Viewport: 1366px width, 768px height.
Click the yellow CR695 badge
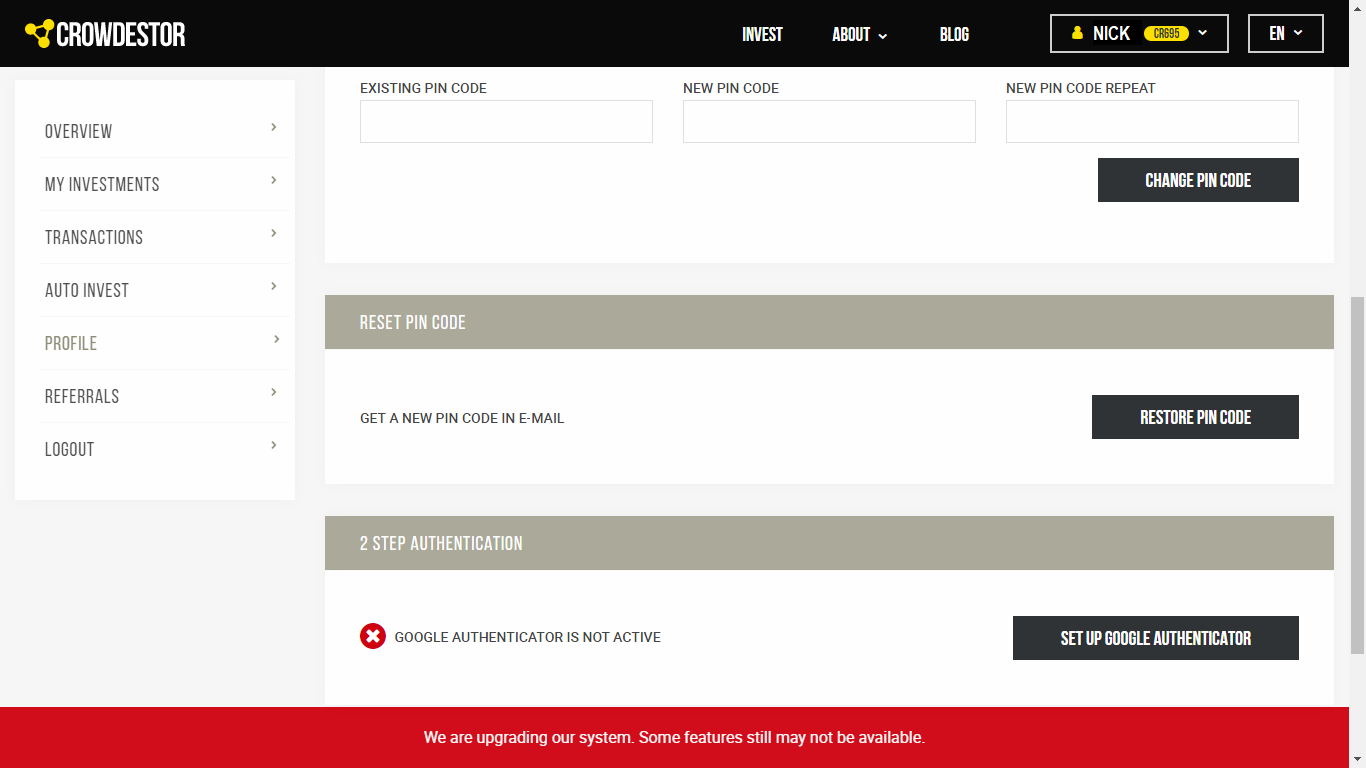(1166, 33)
